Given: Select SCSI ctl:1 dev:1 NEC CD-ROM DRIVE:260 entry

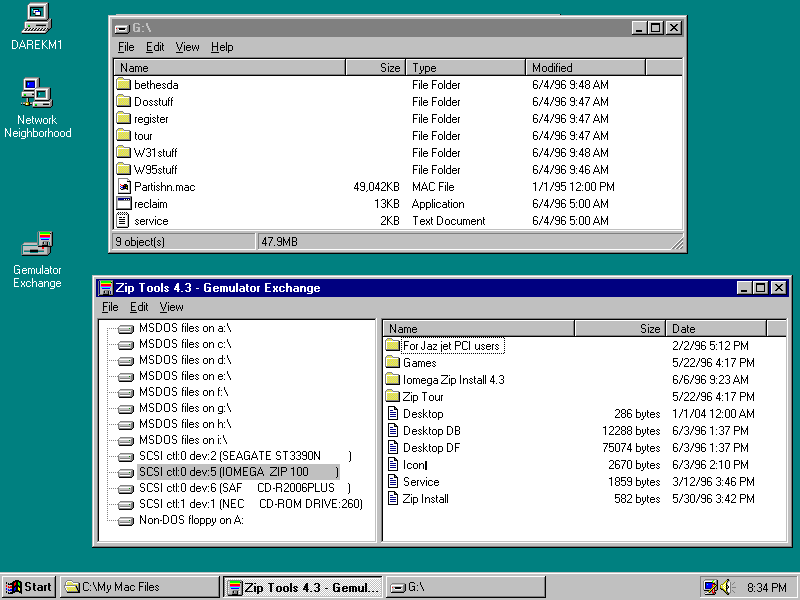Looking at the screenshot, I should tap(251, 504).
